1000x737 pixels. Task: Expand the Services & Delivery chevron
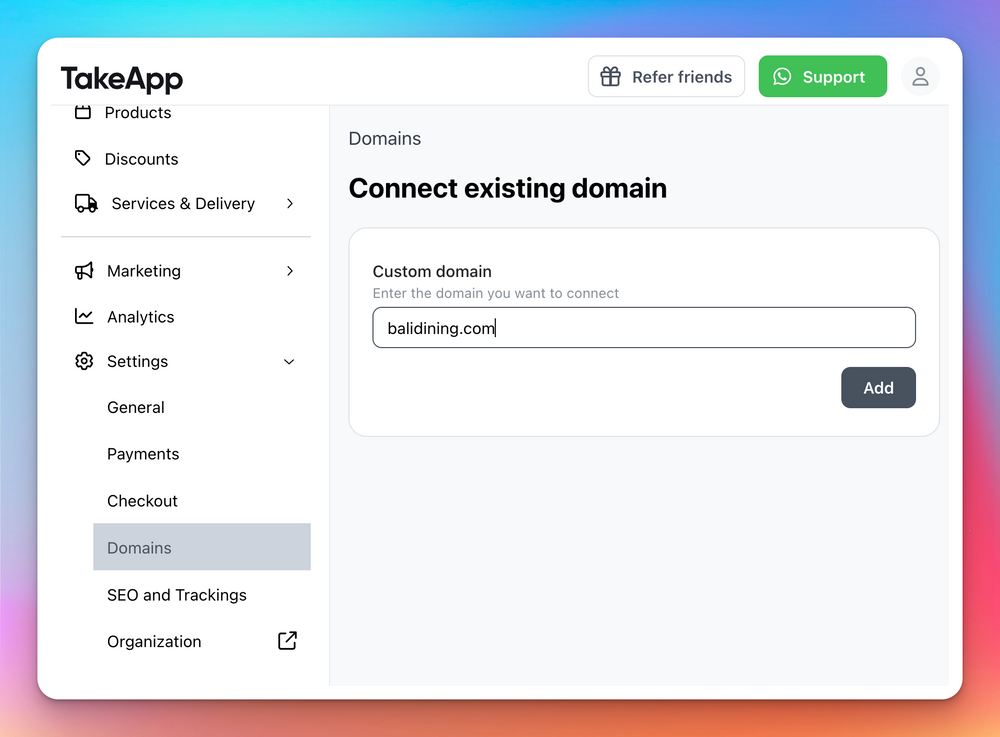(x=290, y=203)
